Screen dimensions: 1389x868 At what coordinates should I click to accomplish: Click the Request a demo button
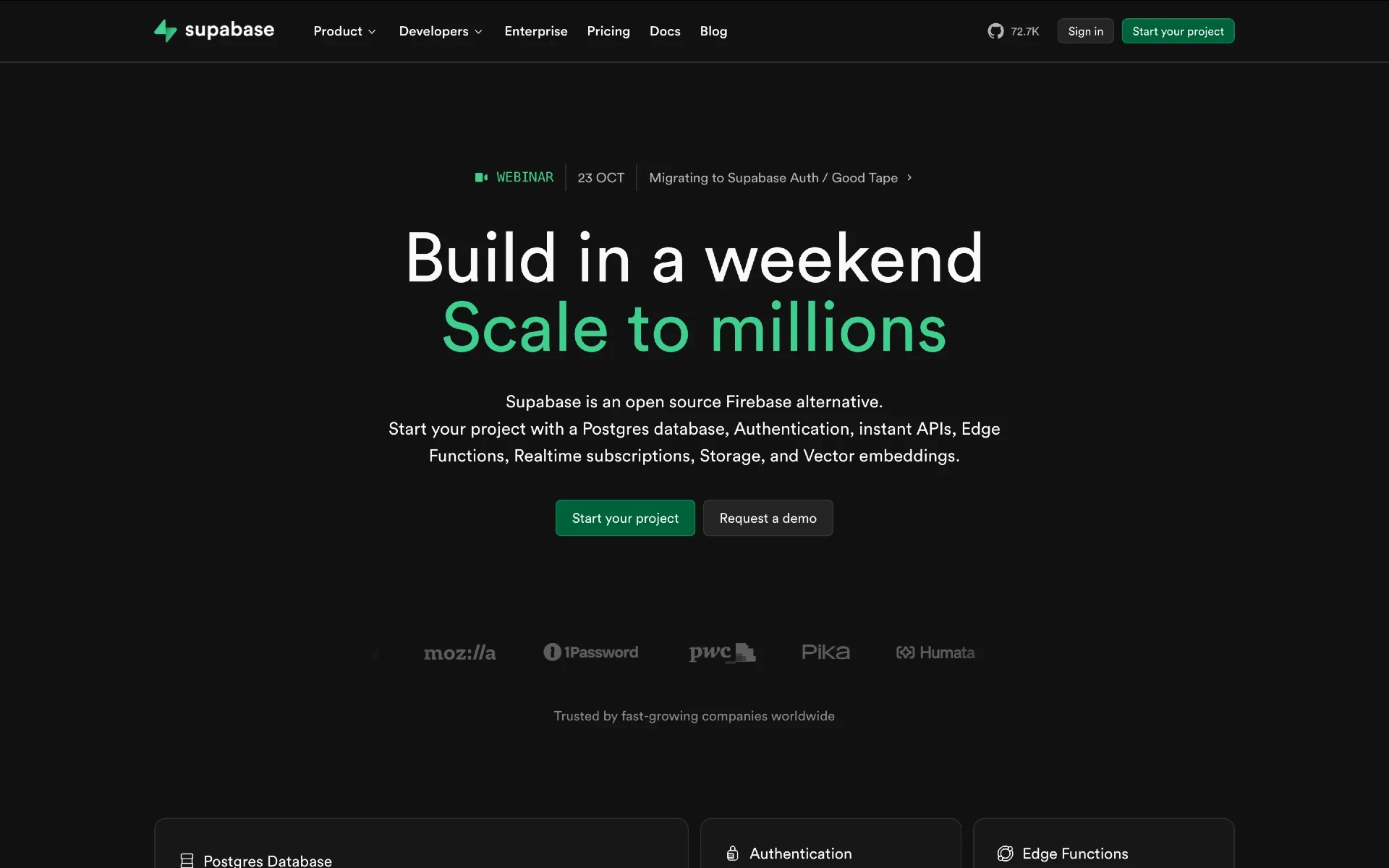[768, 518]
